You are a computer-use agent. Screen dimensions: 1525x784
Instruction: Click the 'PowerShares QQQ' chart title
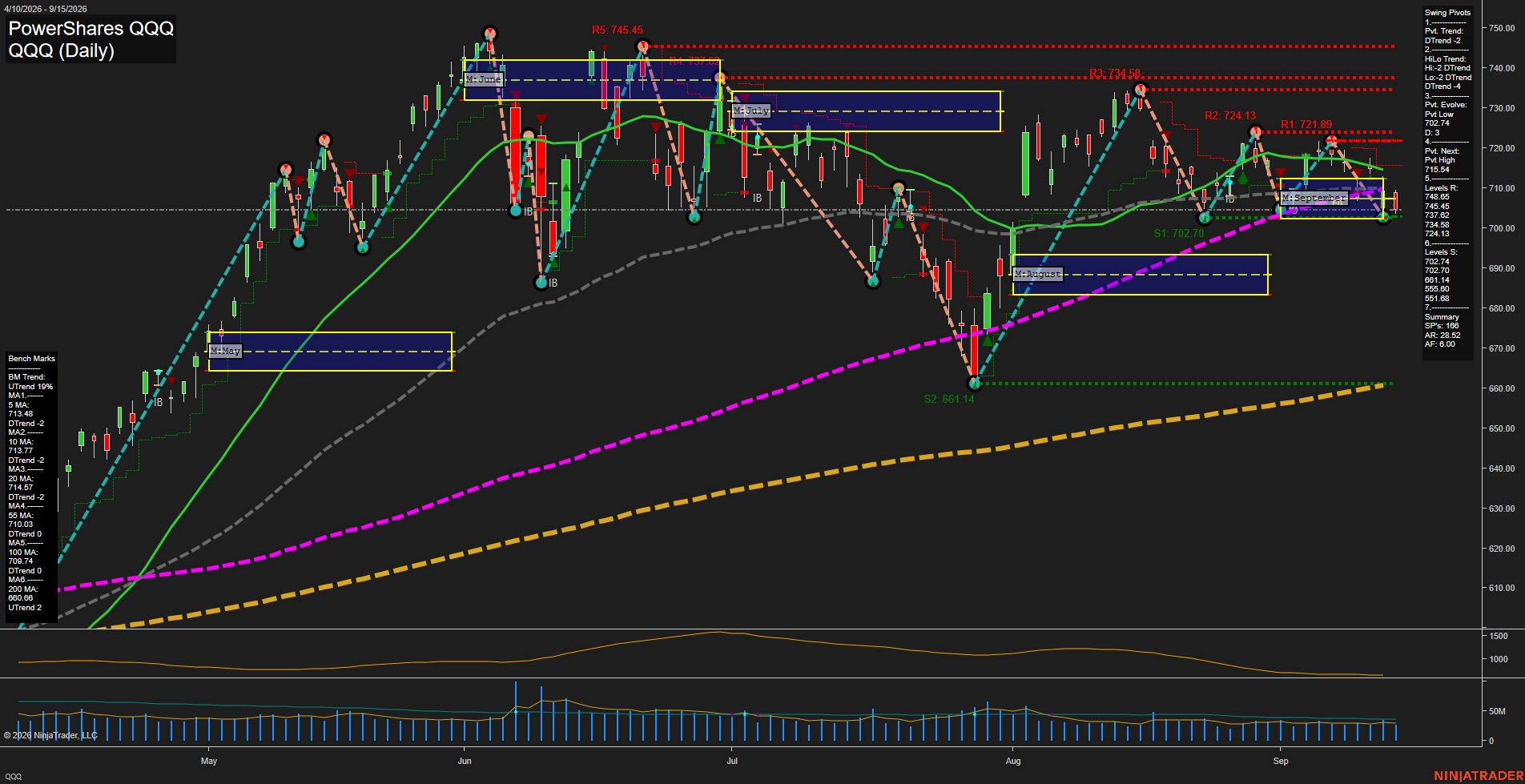pyautogui.click(x=91, y=28)
